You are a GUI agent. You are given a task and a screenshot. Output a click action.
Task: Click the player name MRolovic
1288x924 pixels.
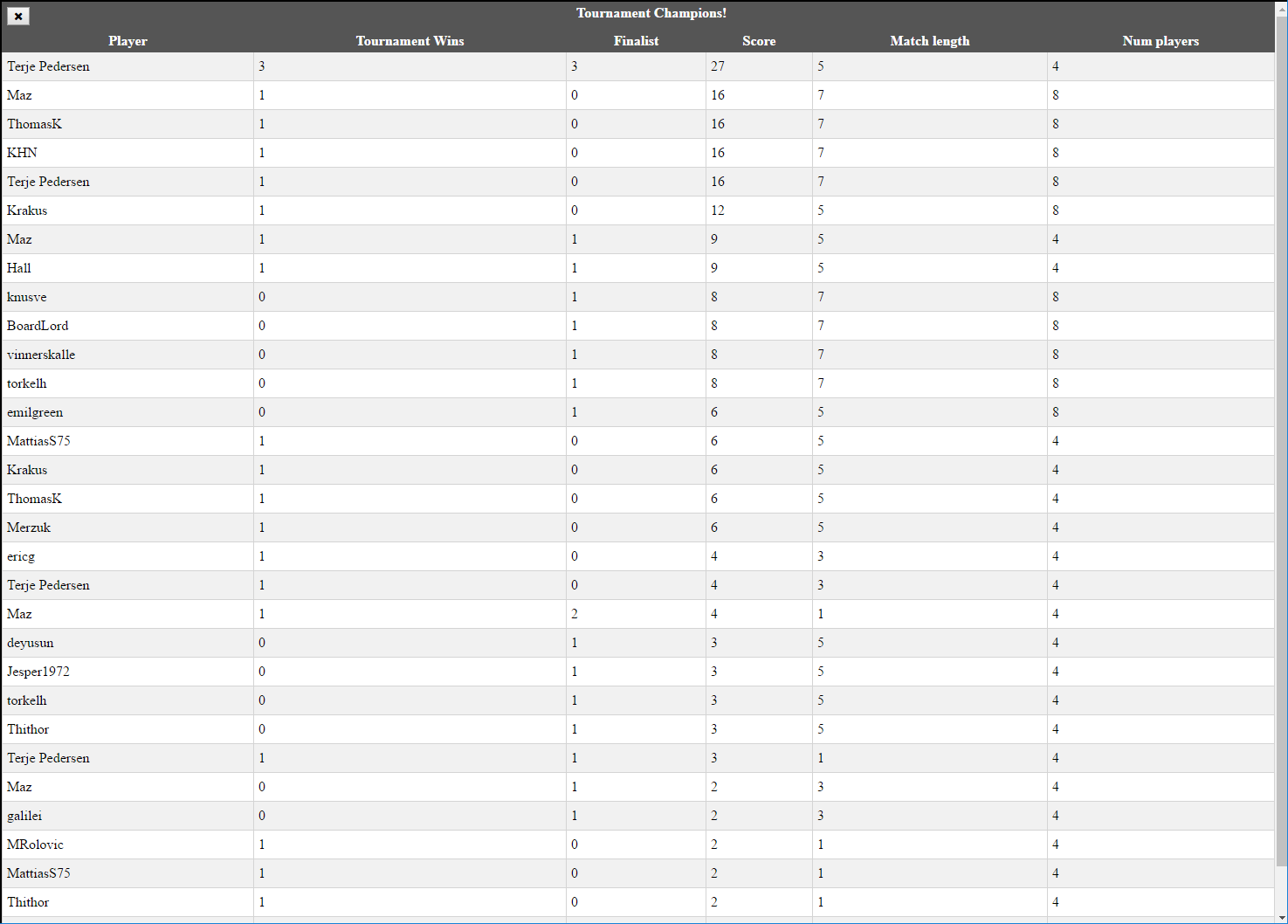pyautogui.click(x=35, y=845)
